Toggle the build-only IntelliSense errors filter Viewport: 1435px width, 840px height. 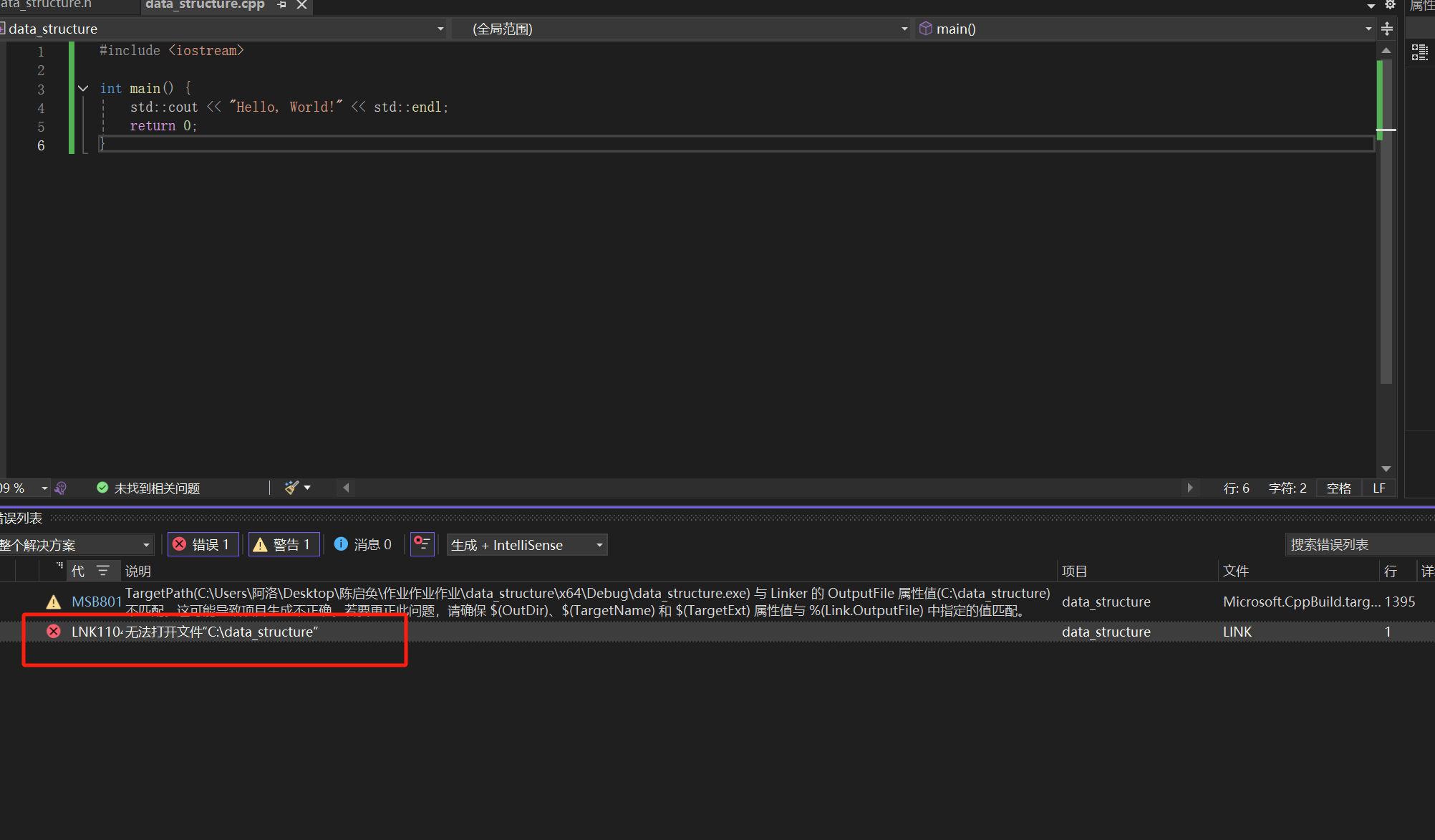[422, 544]
